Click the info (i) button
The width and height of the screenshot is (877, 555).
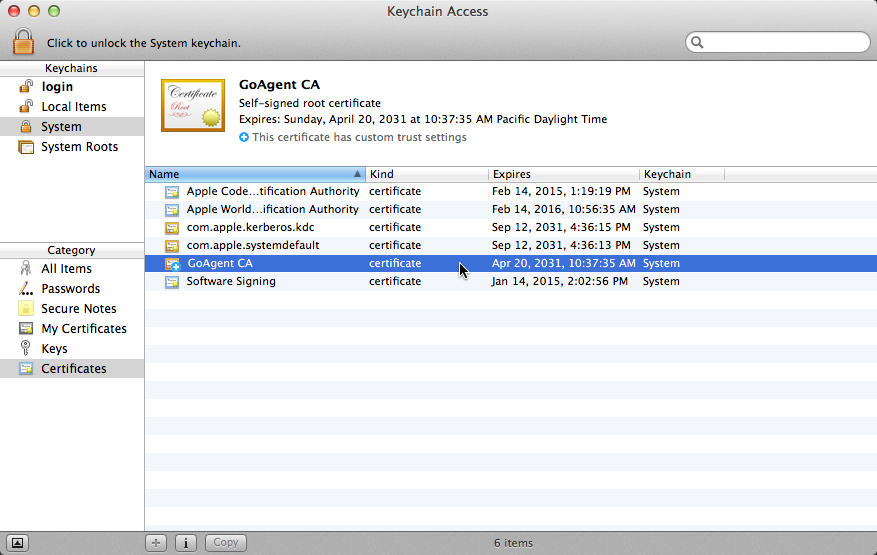click(186, 543)
